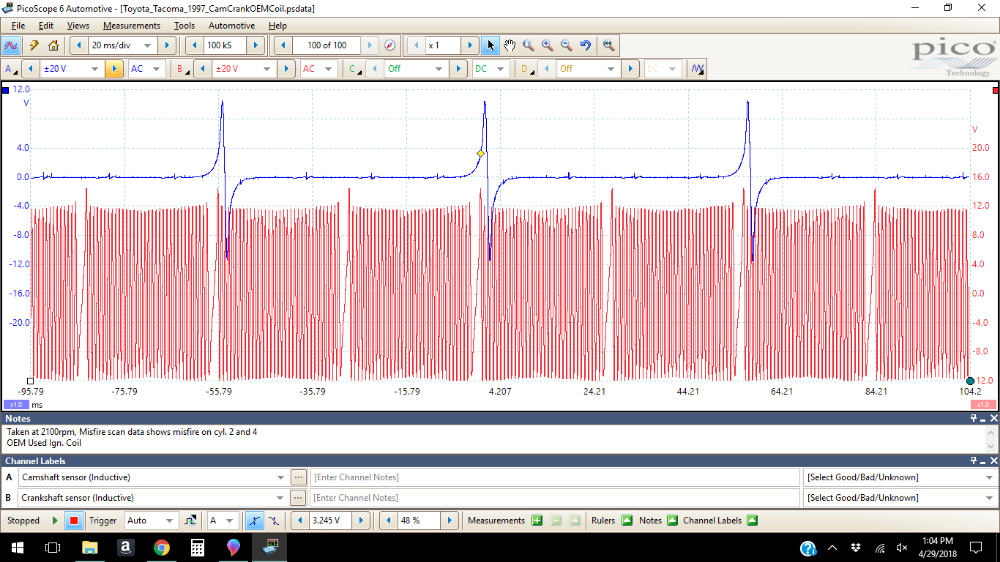Click the Home icon in toolbar
The height and width of the screenshot is (562, 1000).
54,45
